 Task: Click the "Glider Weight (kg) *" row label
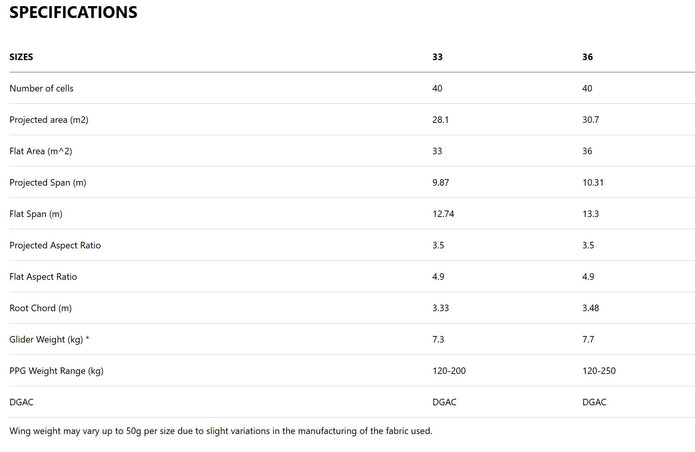point(49,340)
